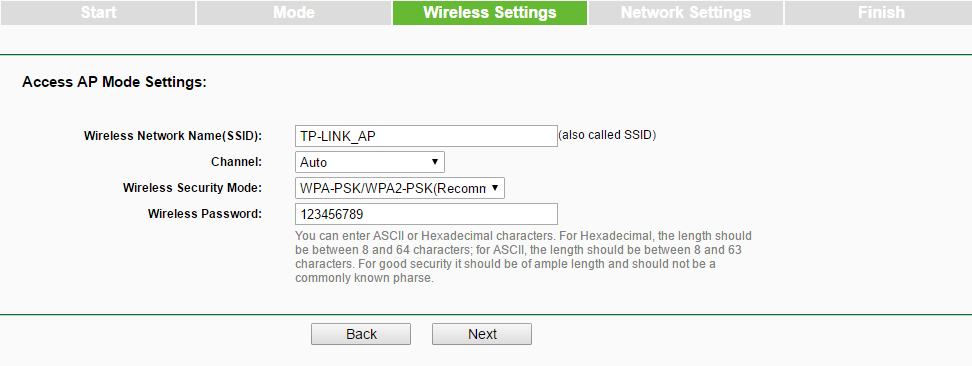Viewport: 972px width, 366px height.
Task: Click the '(also called SSID)' hint text
Action: [x=607, y=135]
